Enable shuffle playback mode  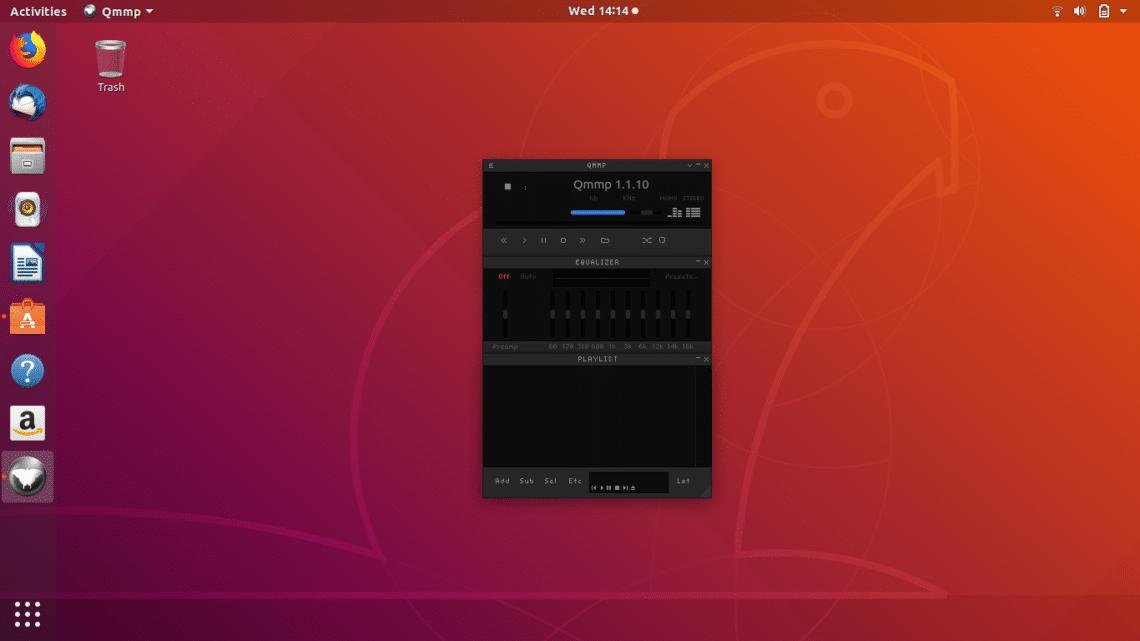click(647, 240)
